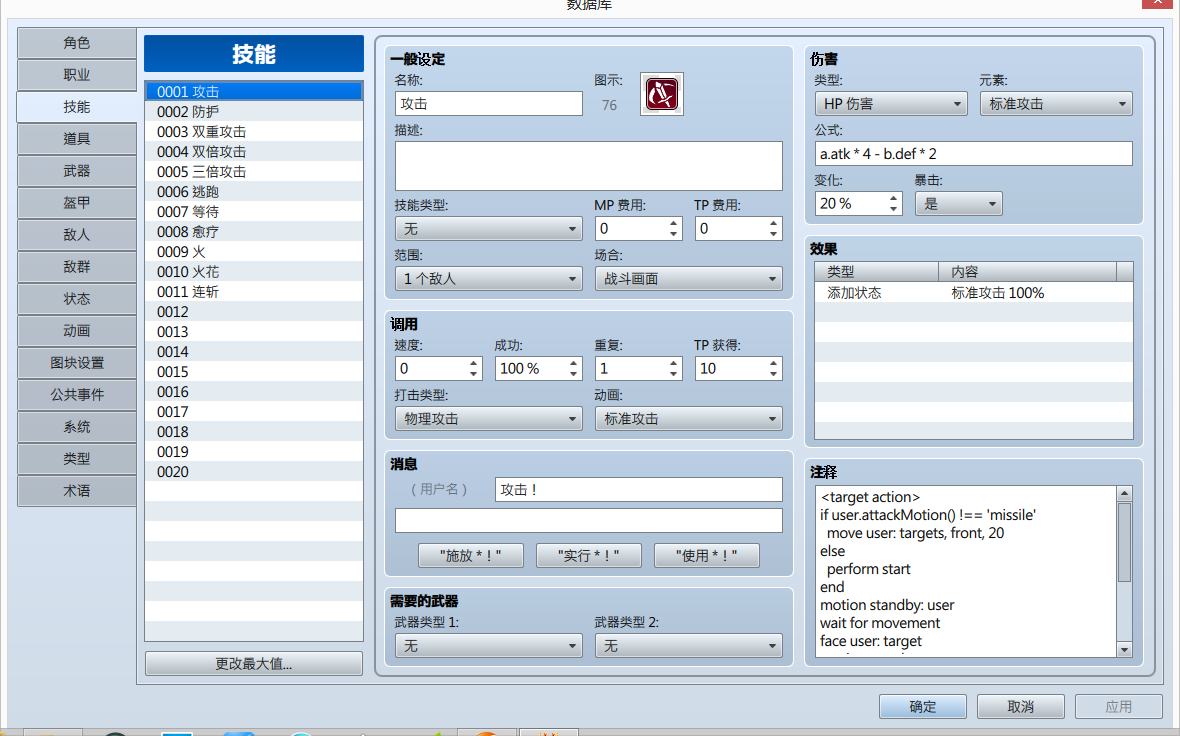Increase the MP 费用 value
Screen dimensions: 1180x736
[x=674, y=223]
